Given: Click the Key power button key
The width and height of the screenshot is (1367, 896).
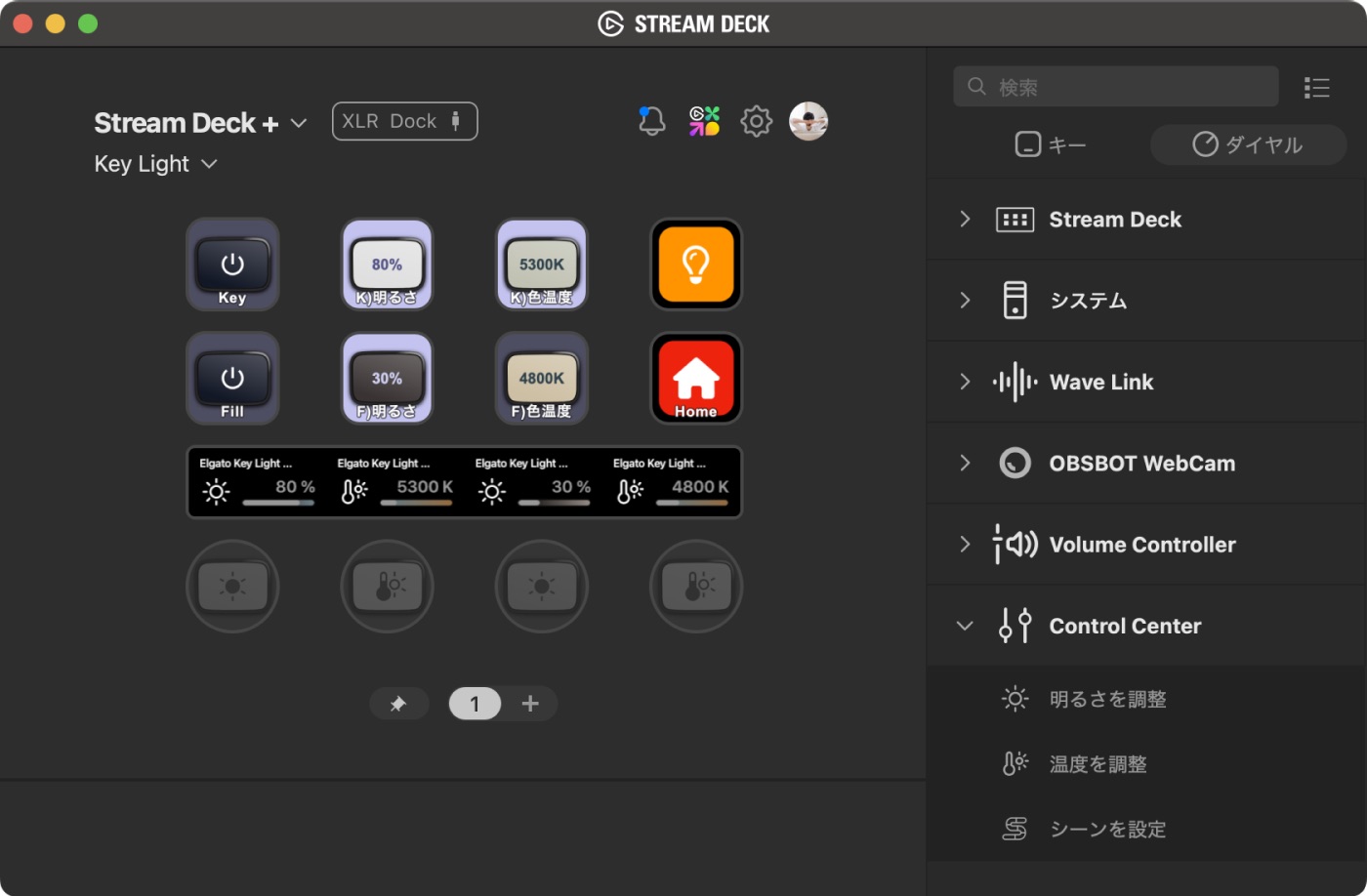Looking at the screenshot, I should click(x=232, y=264).
